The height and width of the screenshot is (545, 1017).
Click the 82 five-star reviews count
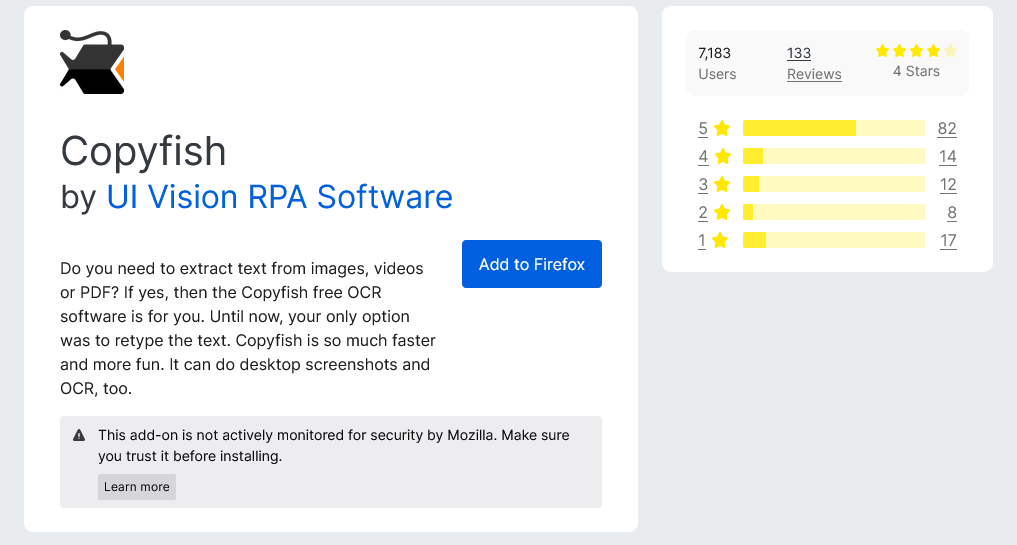(x=947, y=128)
